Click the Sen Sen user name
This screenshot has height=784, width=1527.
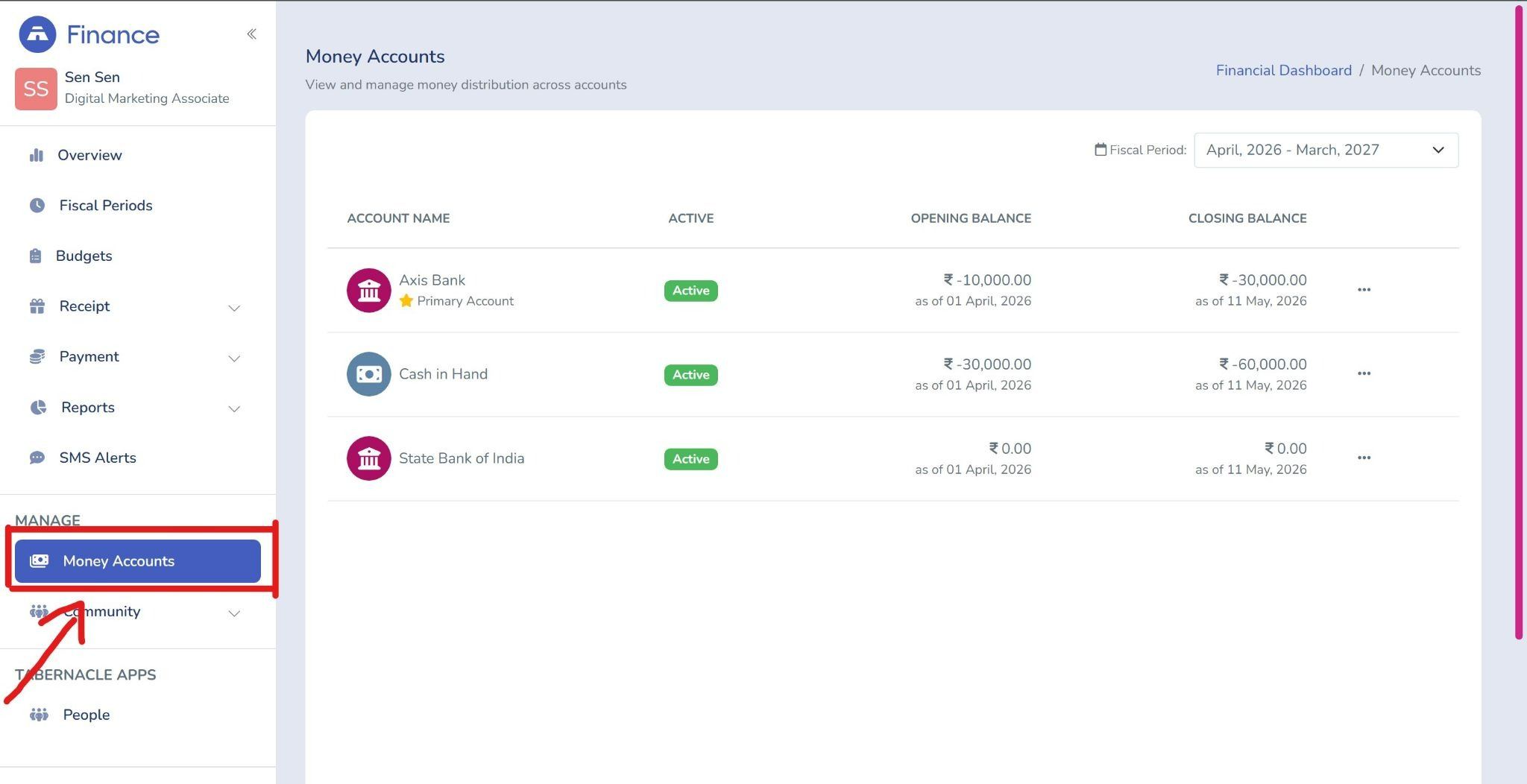[92, 77]
